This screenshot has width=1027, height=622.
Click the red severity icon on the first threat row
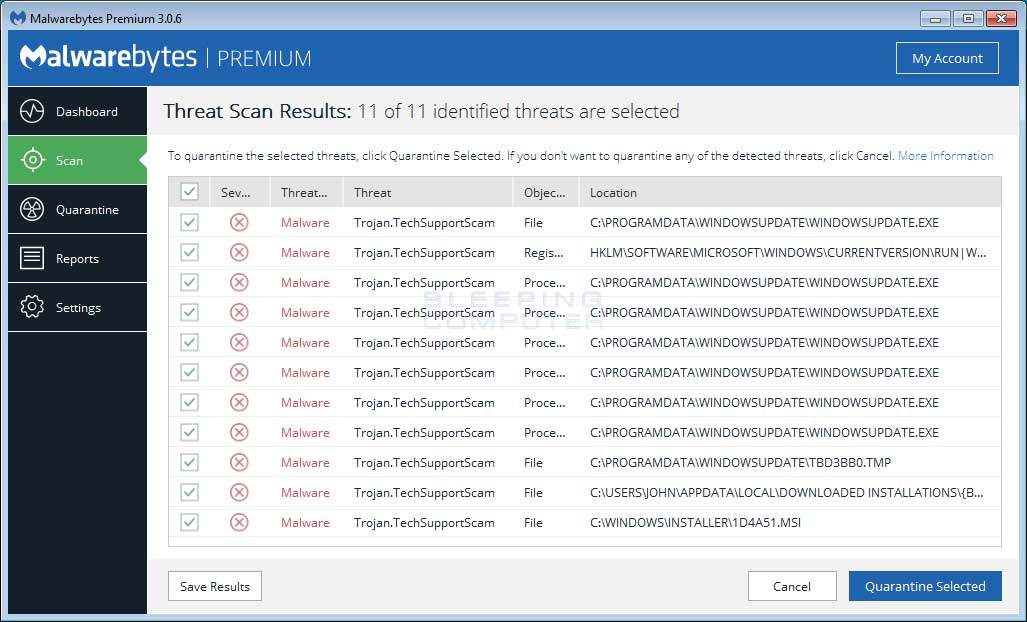(x=239, y=222)
